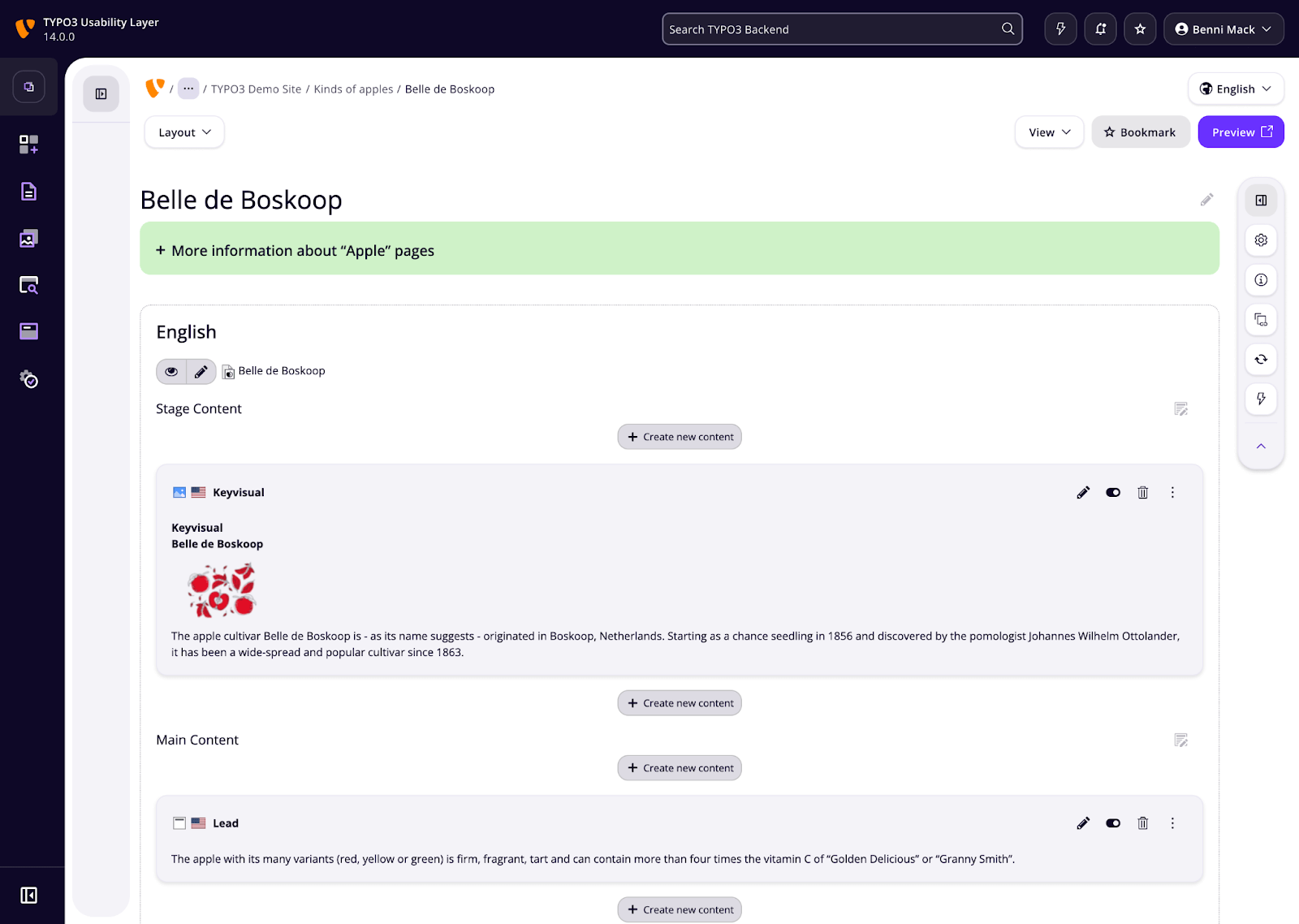
Task: Toggle visibility of the Lead element
Action: [1113, 823]
